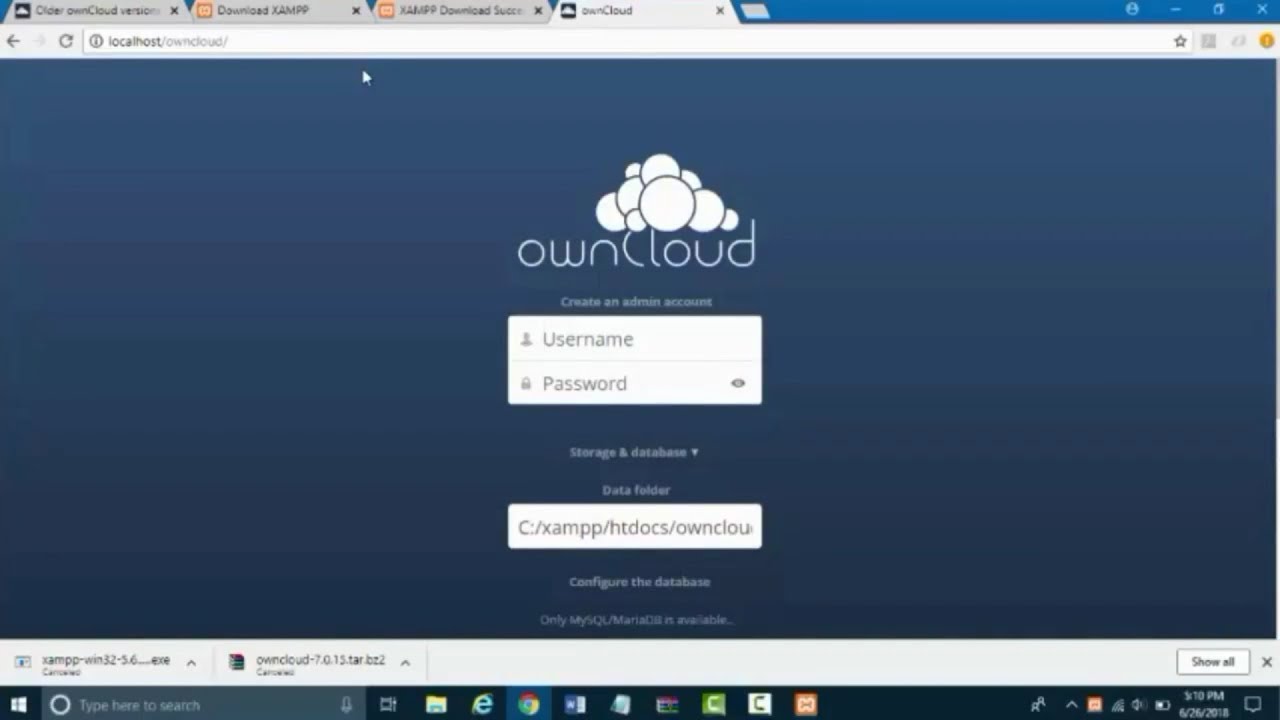
Task: Bookmark this page with the star icon
Action: pyautogui.click(x=1180, y=41)
